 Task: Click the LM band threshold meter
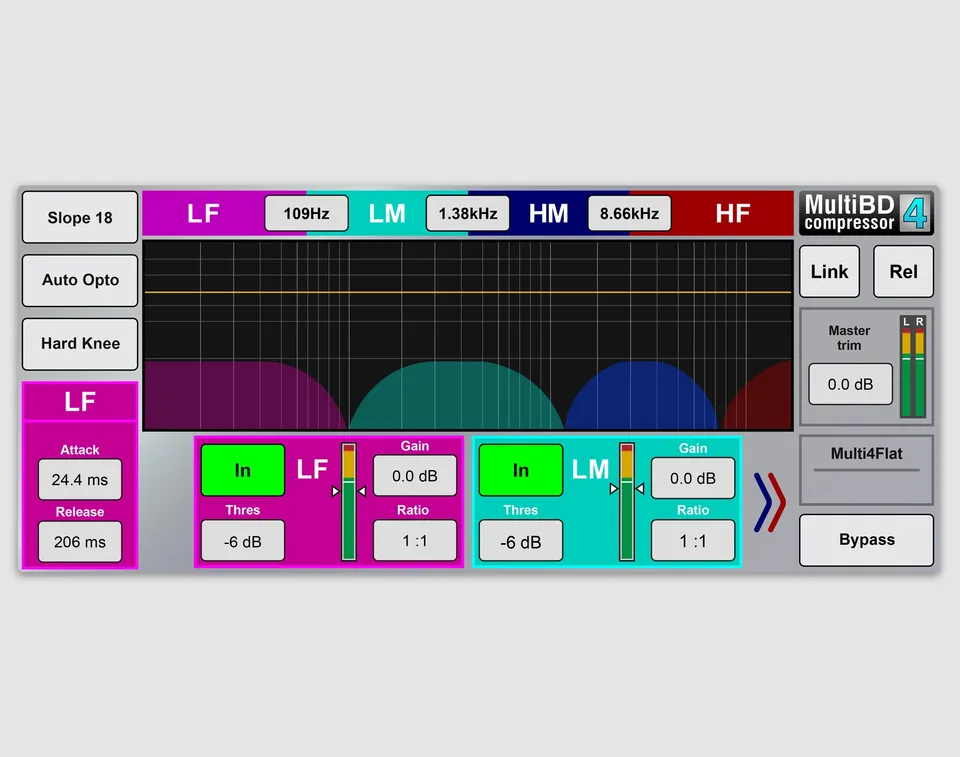[x=626, y=502]
